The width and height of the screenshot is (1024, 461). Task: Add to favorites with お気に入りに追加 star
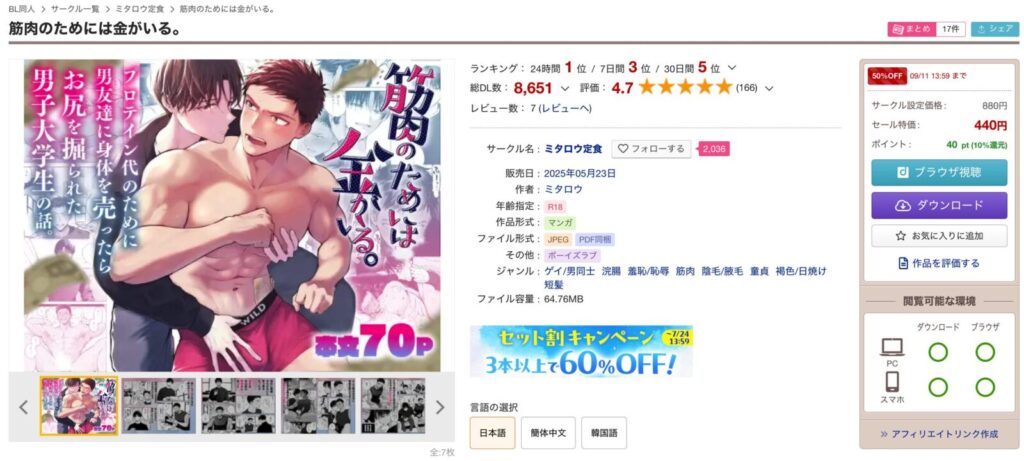939,236
